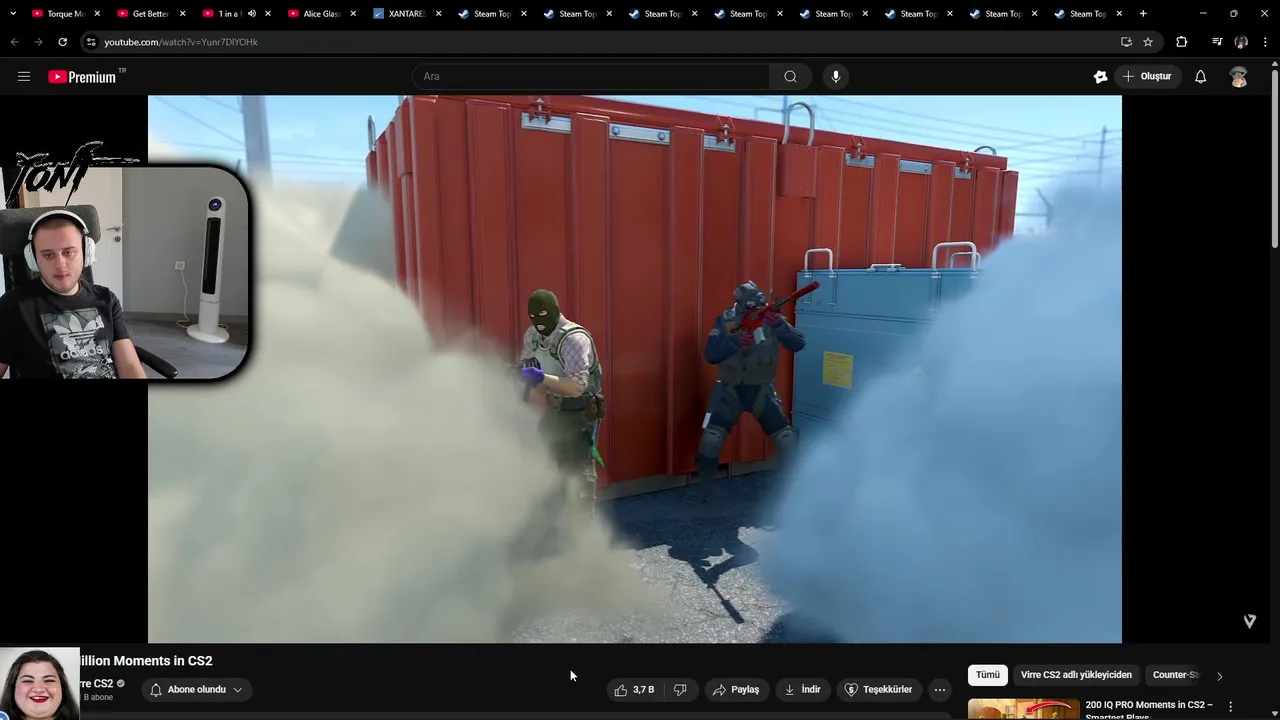Bookmark this page with star icon

point(1148,42)
